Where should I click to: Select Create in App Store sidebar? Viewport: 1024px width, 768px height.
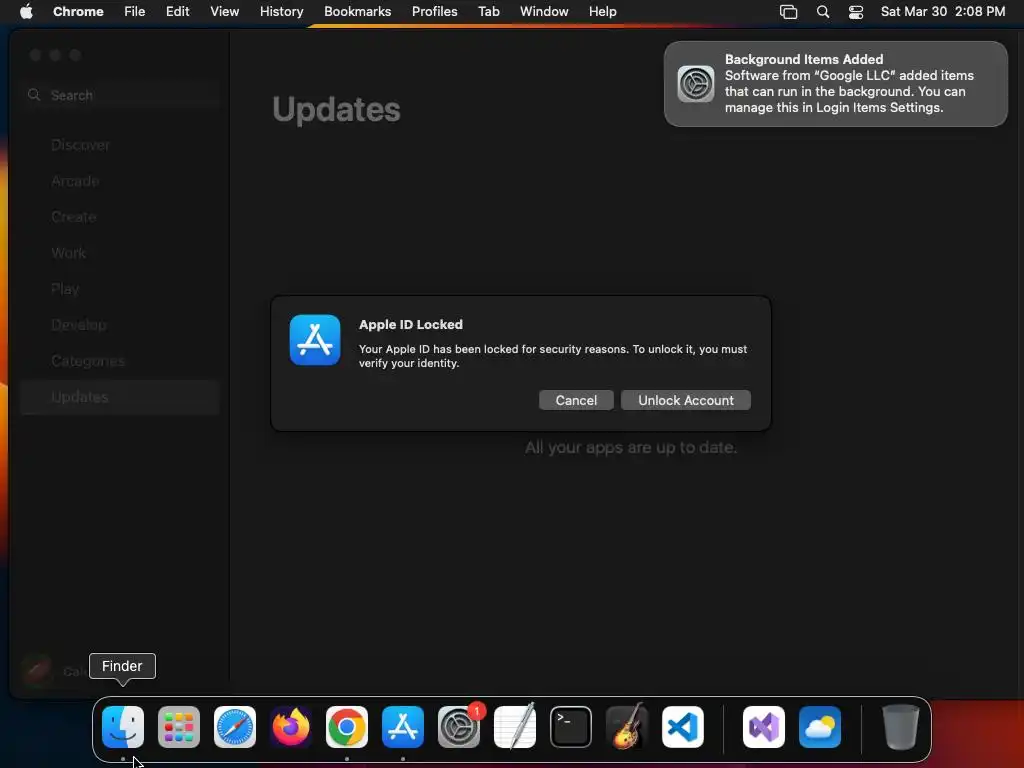click(x=120, y=217)
